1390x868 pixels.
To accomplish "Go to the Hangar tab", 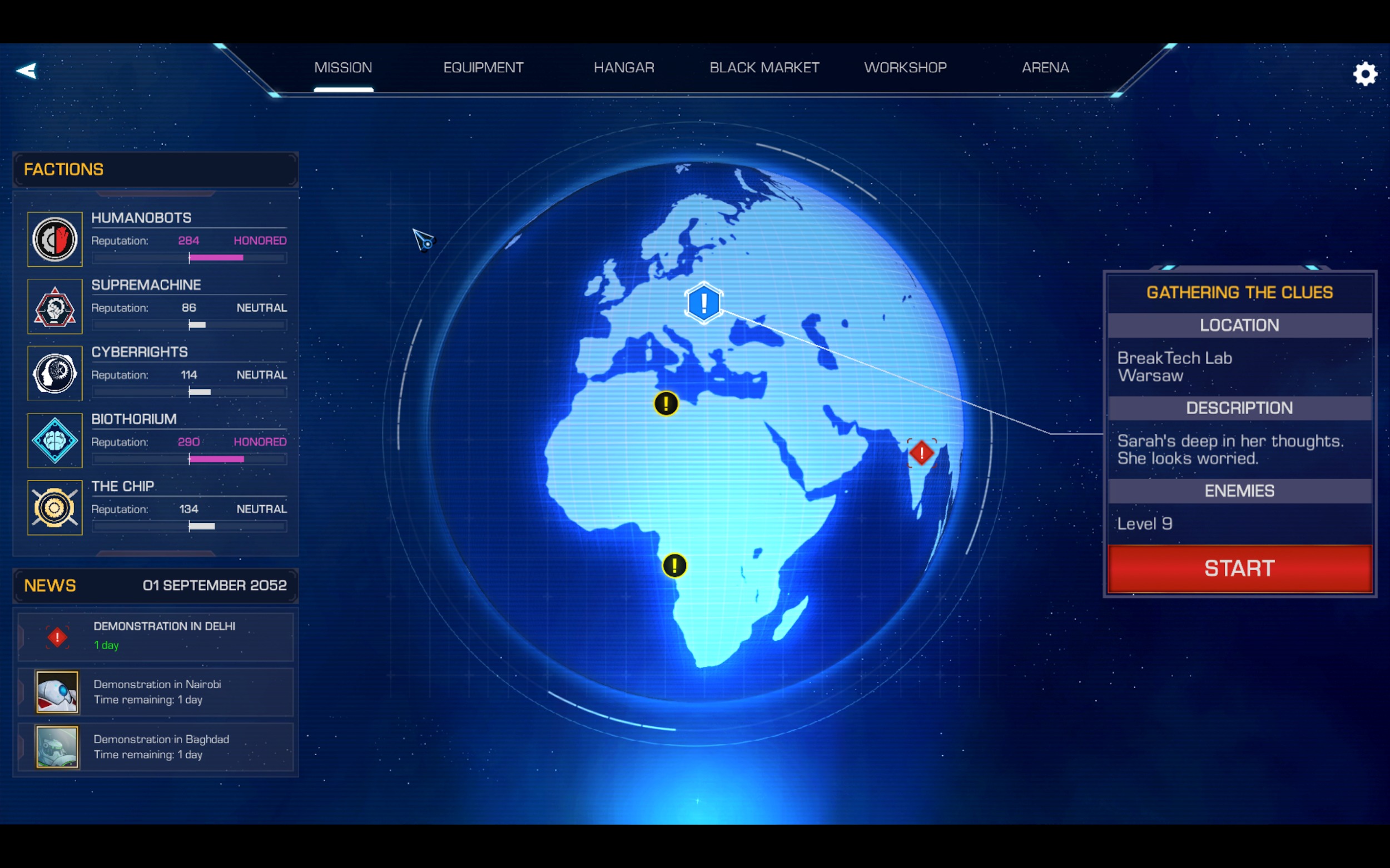I will [624, 68].
